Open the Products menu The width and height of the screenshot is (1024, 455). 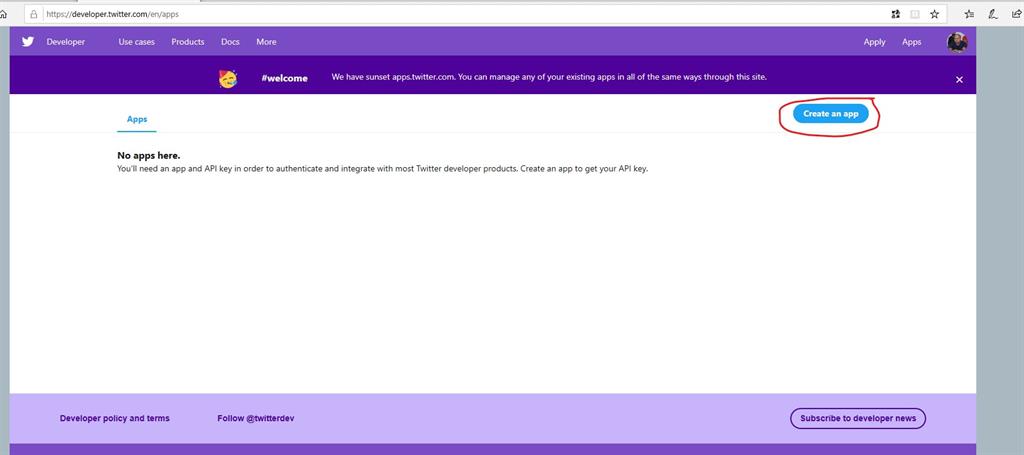point(188,42)
